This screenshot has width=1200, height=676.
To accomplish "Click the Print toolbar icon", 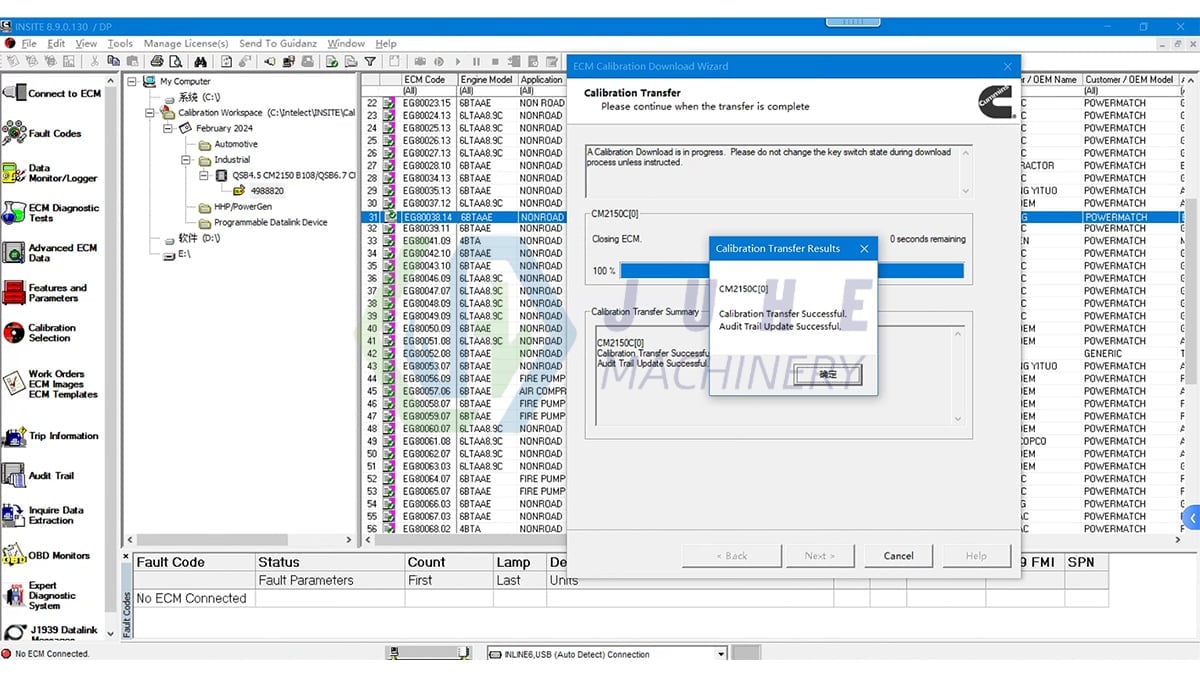I will coord(158,62).
